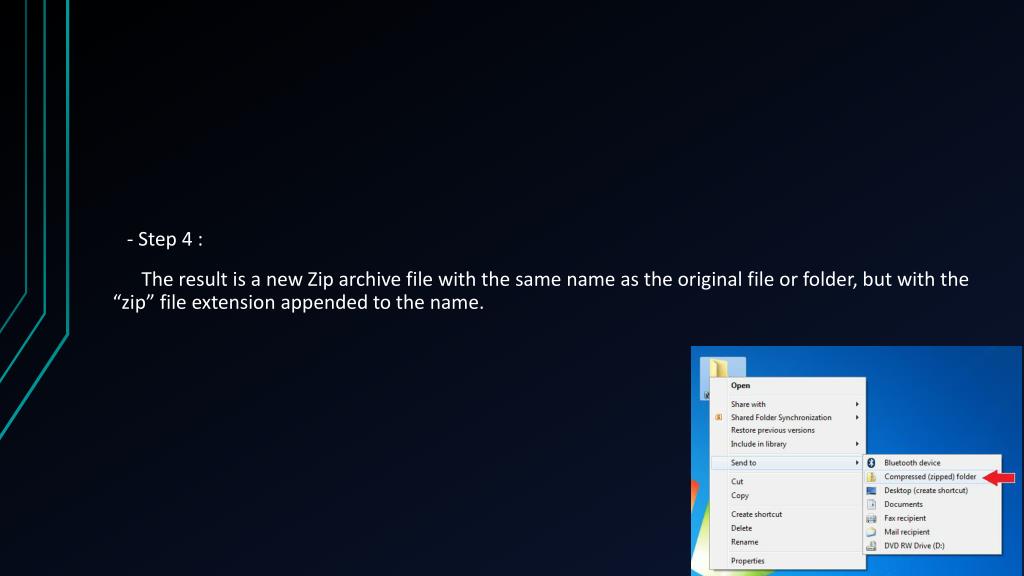Click the paragraph beginning "The result is a new Zip"
The width and height of the screenshot is (1024, 576).
[x=541, y=291]
